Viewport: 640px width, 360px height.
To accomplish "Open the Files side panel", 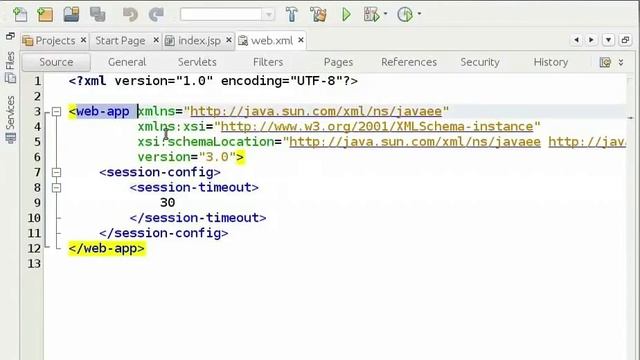I will [10, 67].
